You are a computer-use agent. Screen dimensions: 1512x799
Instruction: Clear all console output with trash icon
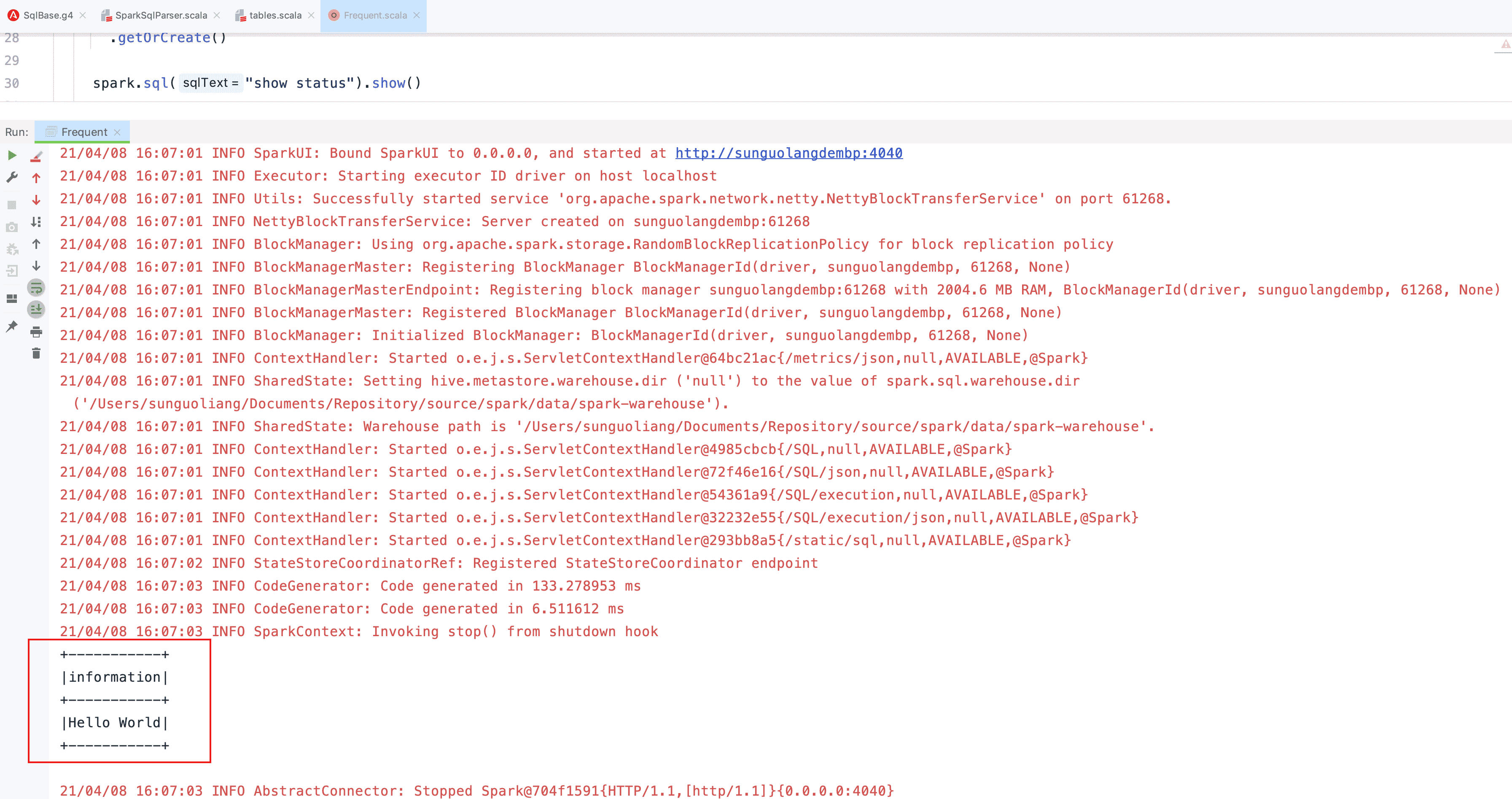click(x=36, y=354)
